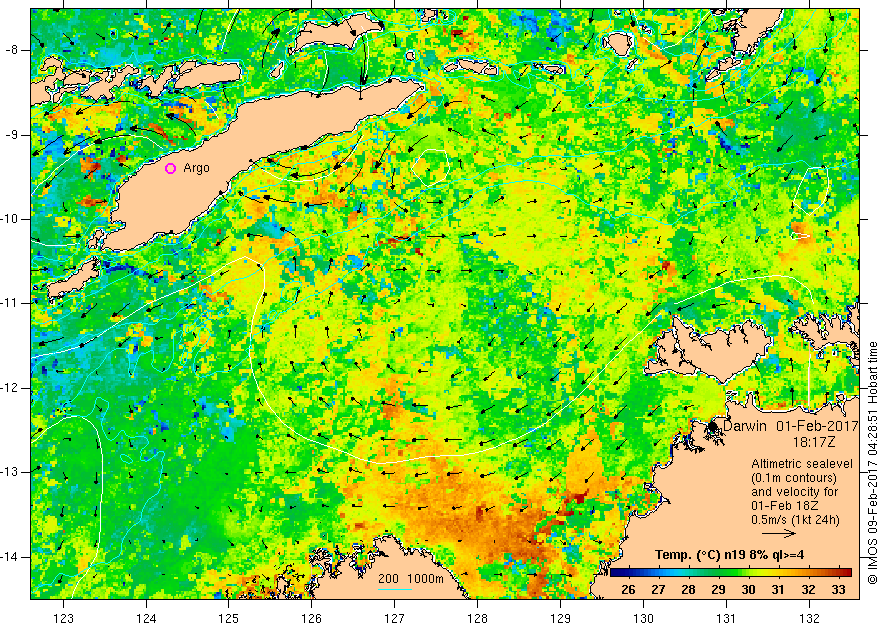Click the '200' isobath depth label
Screen dimensions: 880x630
click(x=388, y=579)
